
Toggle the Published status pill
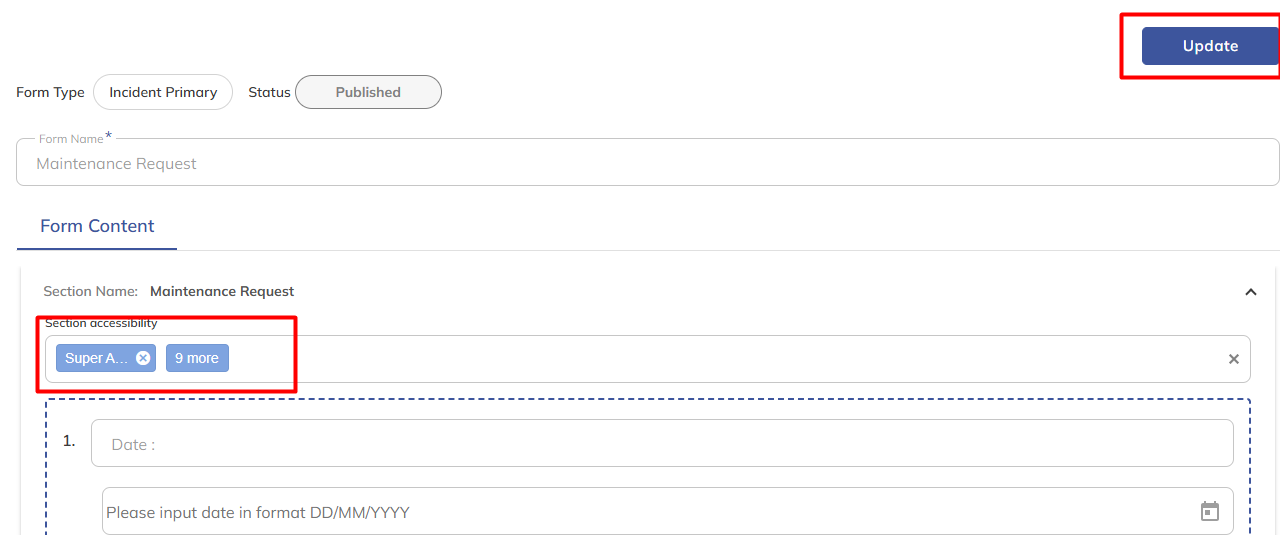[368, 92]
